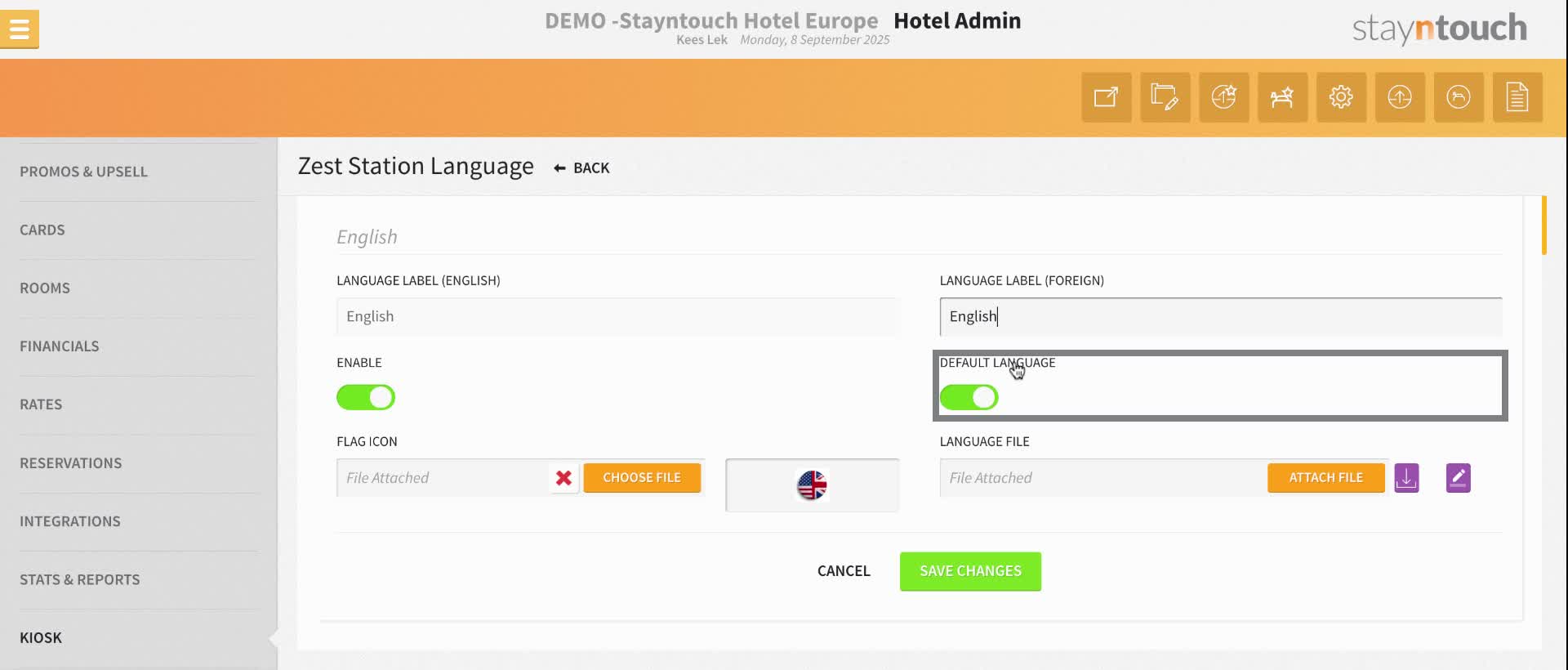Click Save Changes button
Screen dimensions: 1568x670
pyautogui.click(x=970, y=571)
